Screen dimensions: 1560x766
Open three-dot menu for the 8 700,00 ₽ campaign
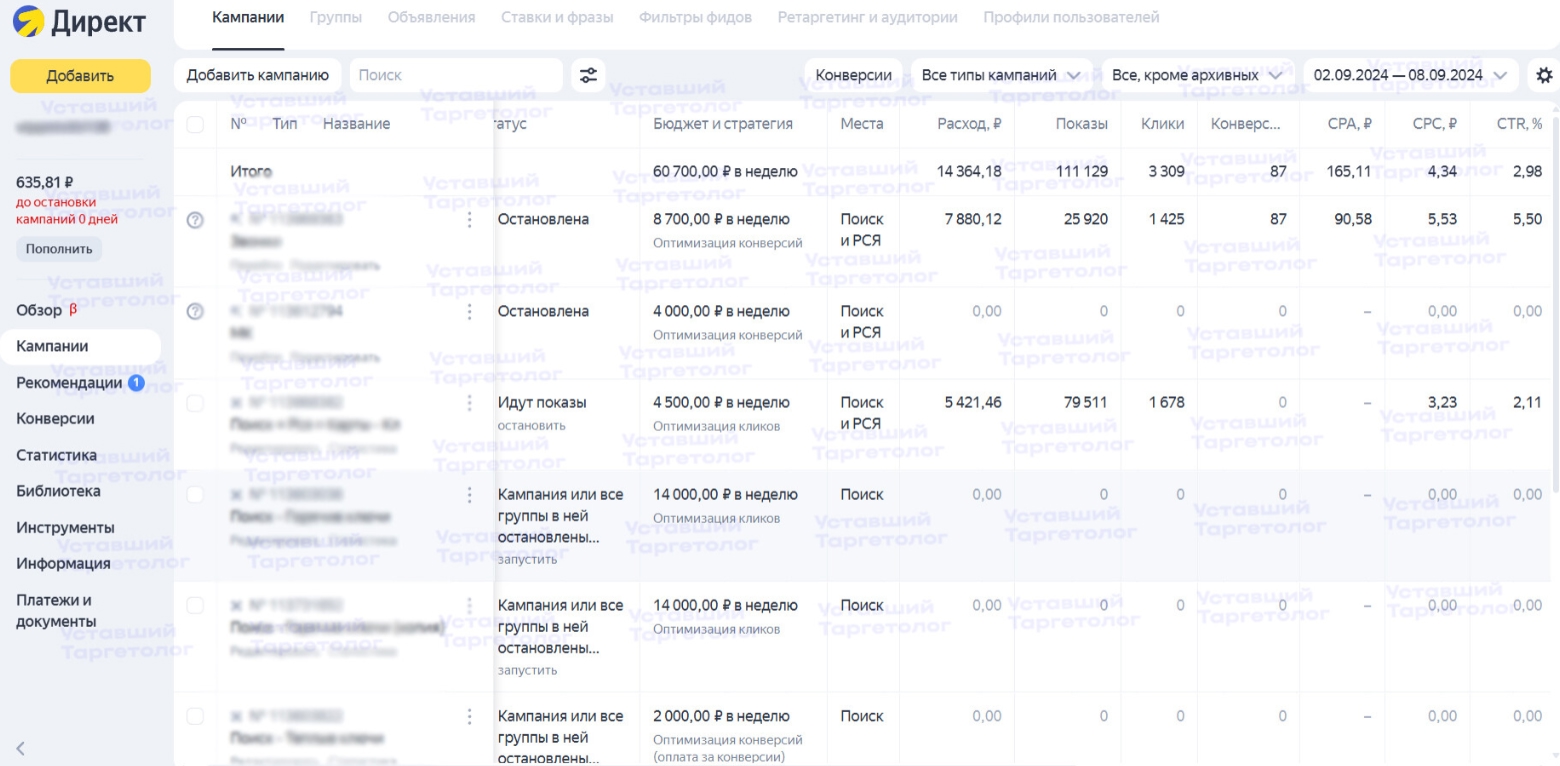(x=469, y=220)
